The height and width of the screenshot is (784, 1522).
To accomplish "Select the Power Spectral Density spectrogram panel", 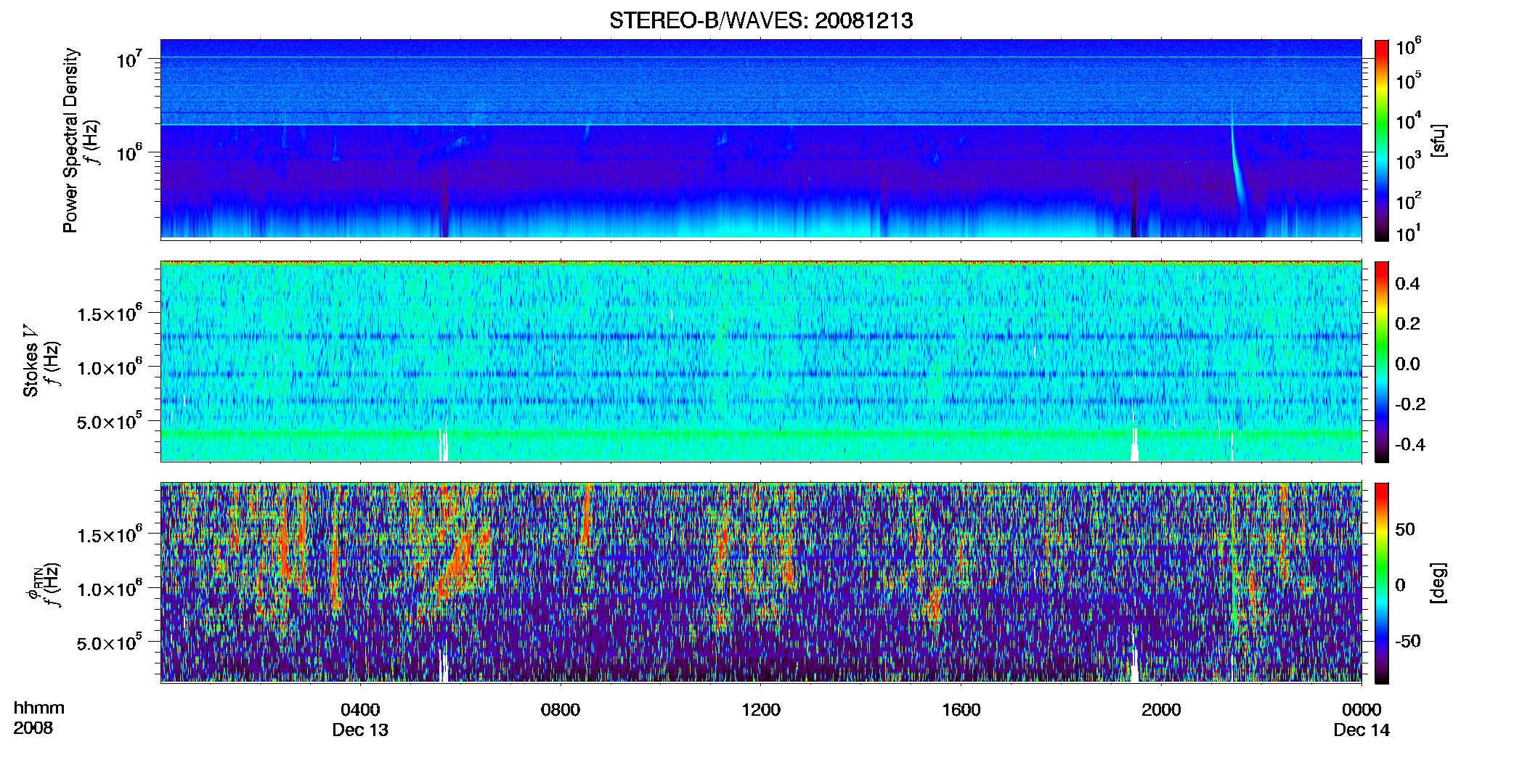I will click(761, 139).
